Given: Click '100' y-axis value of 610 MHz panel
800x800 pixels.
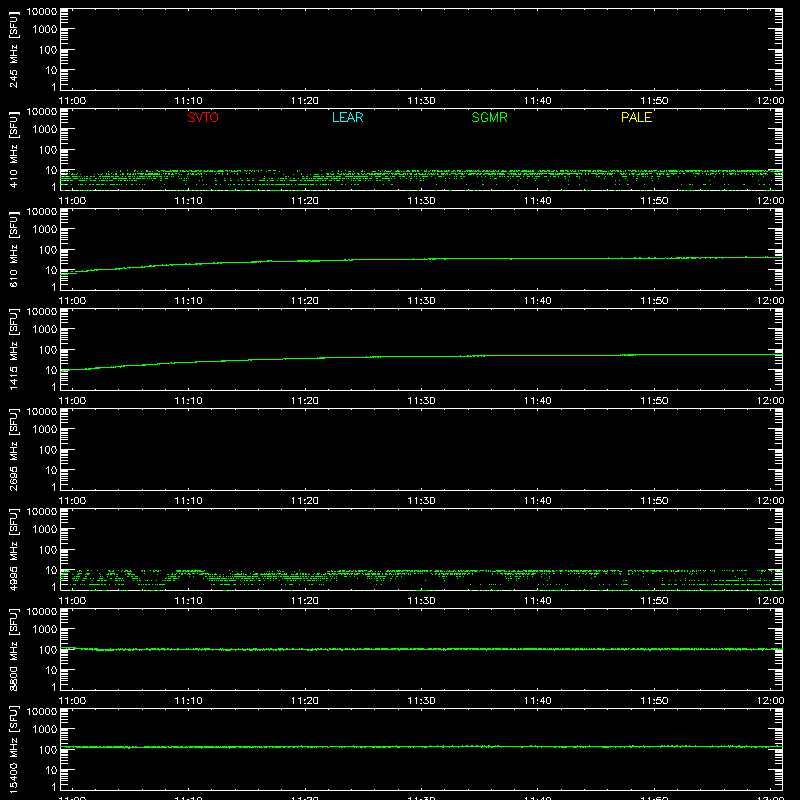Looking at the screenshot, I should pyautogui.click(x=48, y=250).
